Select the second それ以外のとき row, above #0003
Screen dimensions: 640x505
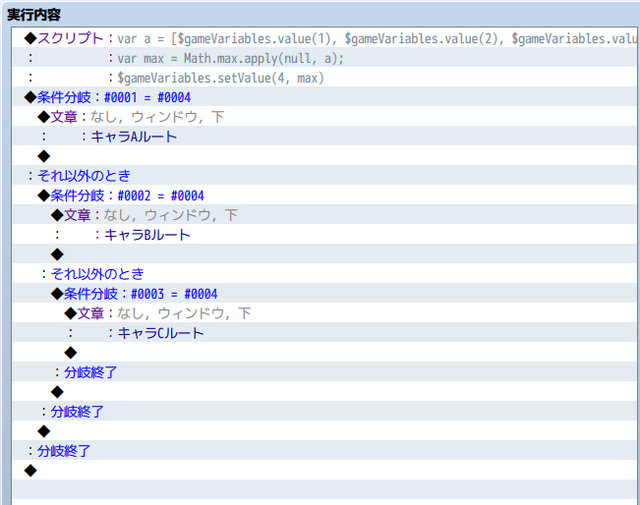(324, 274)
